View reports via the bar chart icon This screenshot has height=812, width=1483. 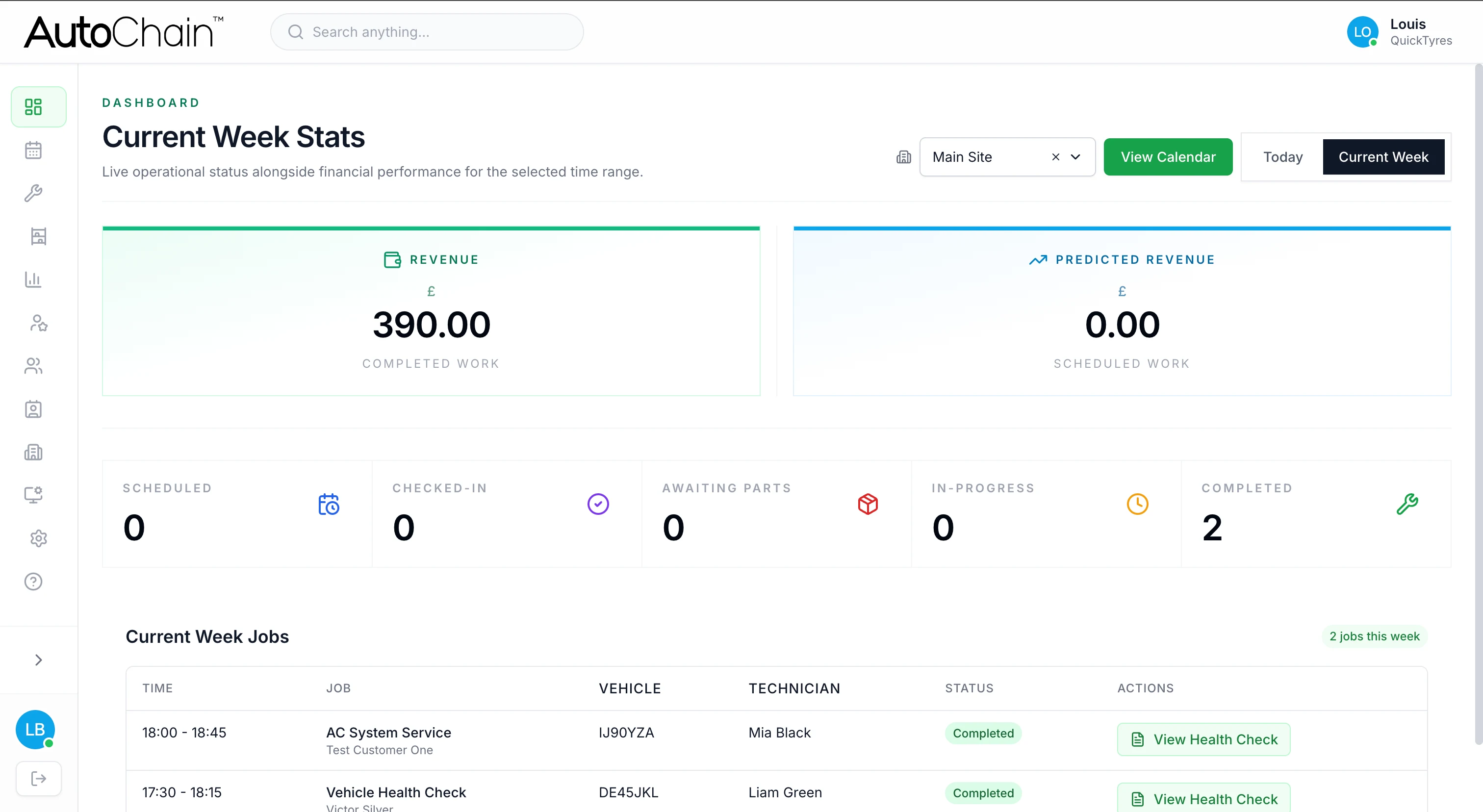pyautogui.click(x=33, y=279)
